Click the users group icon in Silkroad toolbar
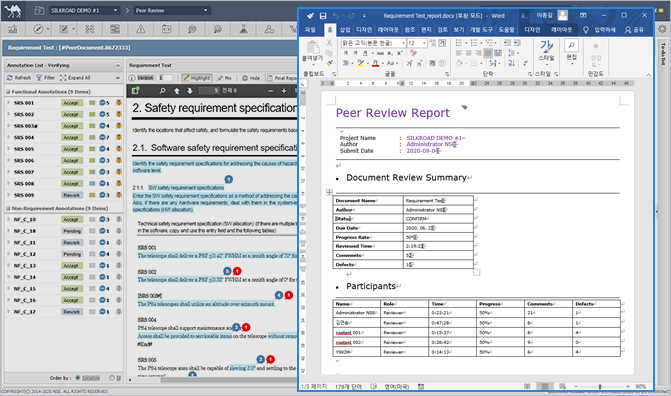 269,29
